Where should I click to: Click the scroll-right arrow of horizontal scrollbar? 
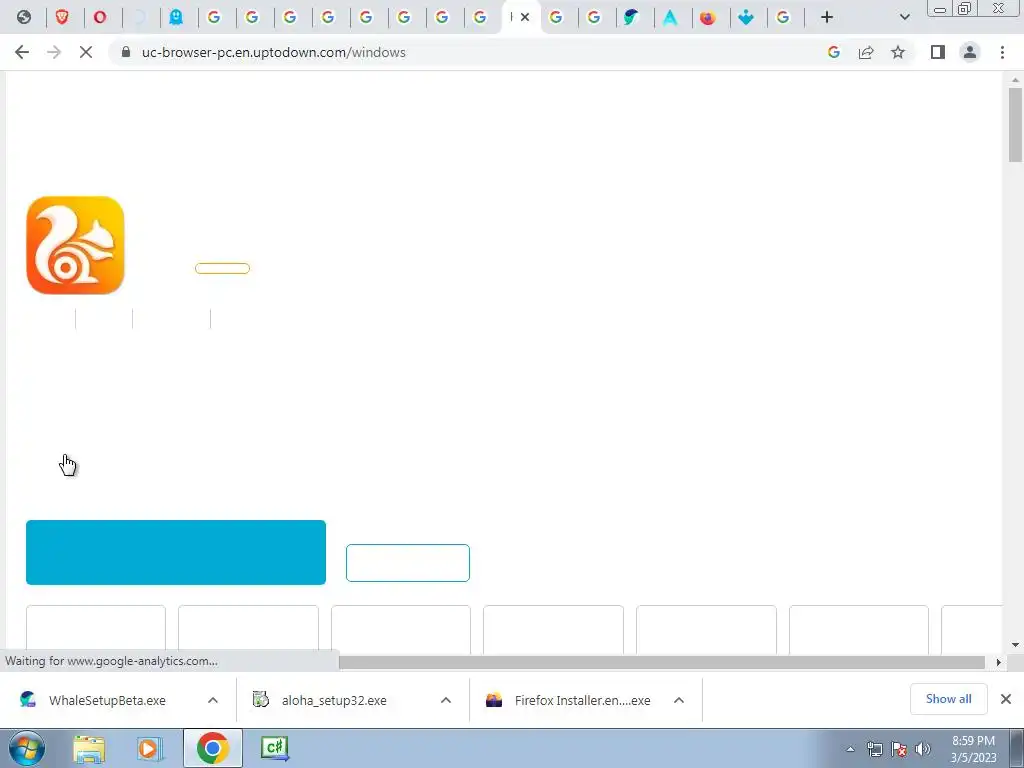click(998, 662)
